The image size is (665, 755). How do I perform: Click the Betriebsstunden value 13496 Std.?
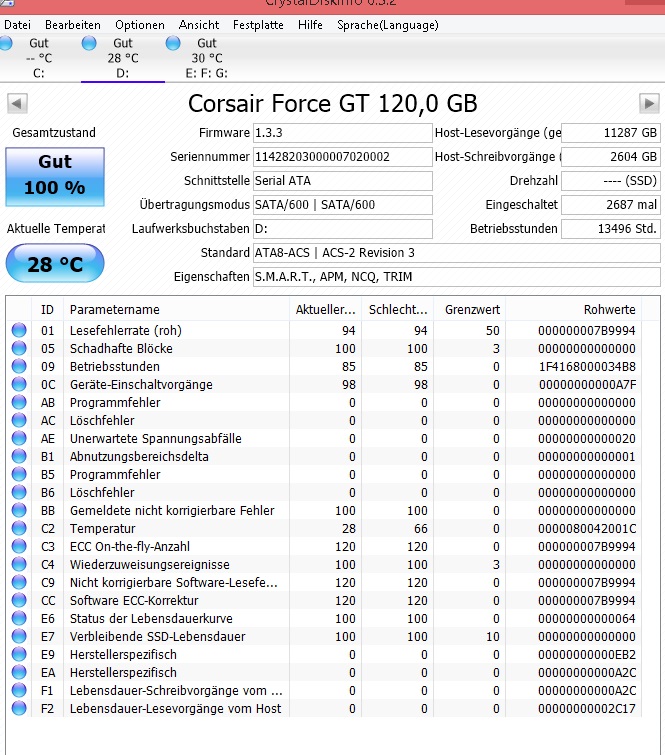pyautogui.click(x=611, y=229)
